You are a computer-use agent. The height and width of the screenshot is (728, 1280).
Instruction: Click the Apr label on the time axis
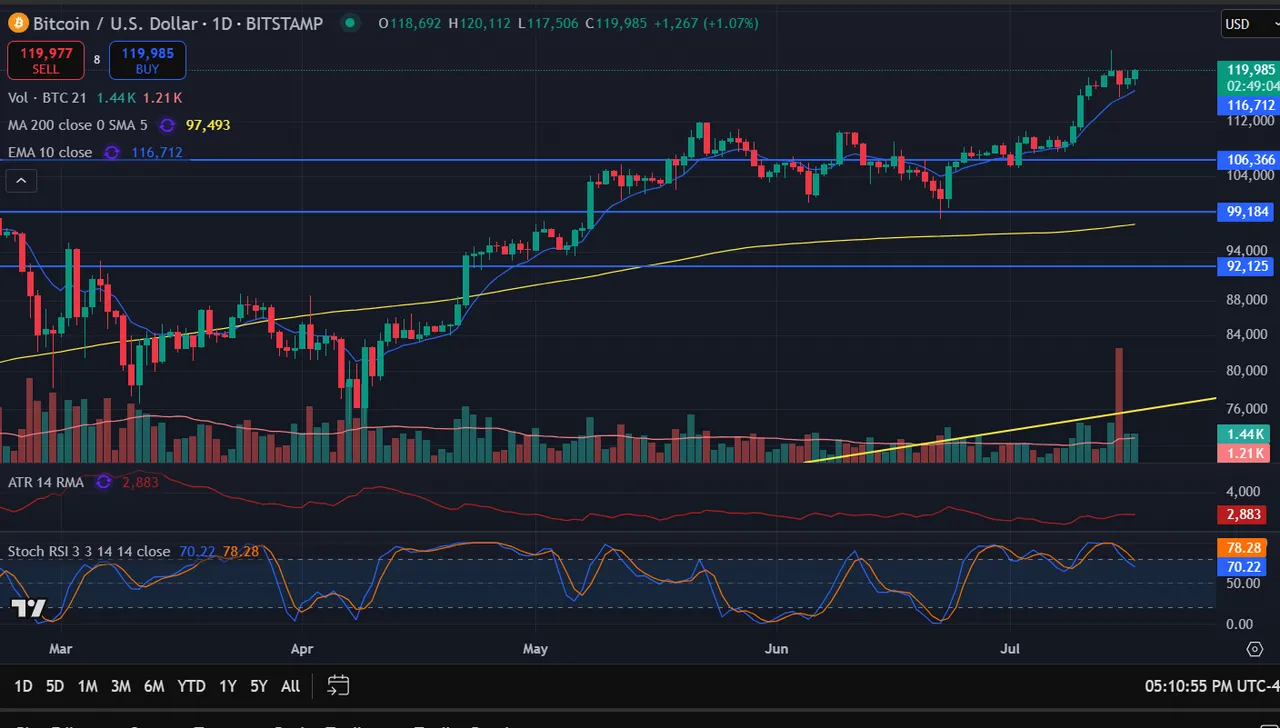pos(302,649)
